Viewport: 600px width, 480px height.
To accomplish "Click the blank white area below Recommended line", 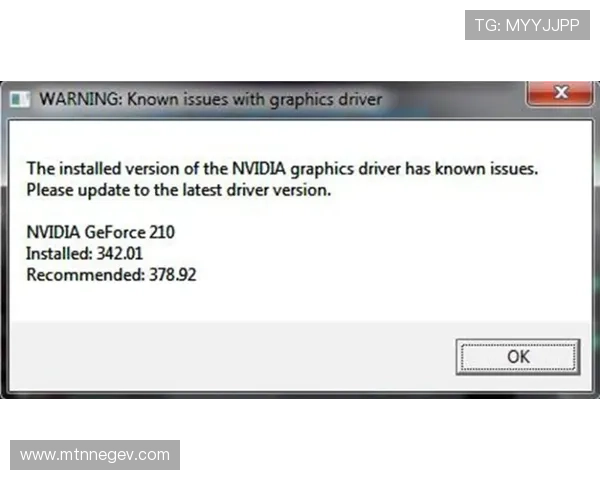I will click(298, 303).
